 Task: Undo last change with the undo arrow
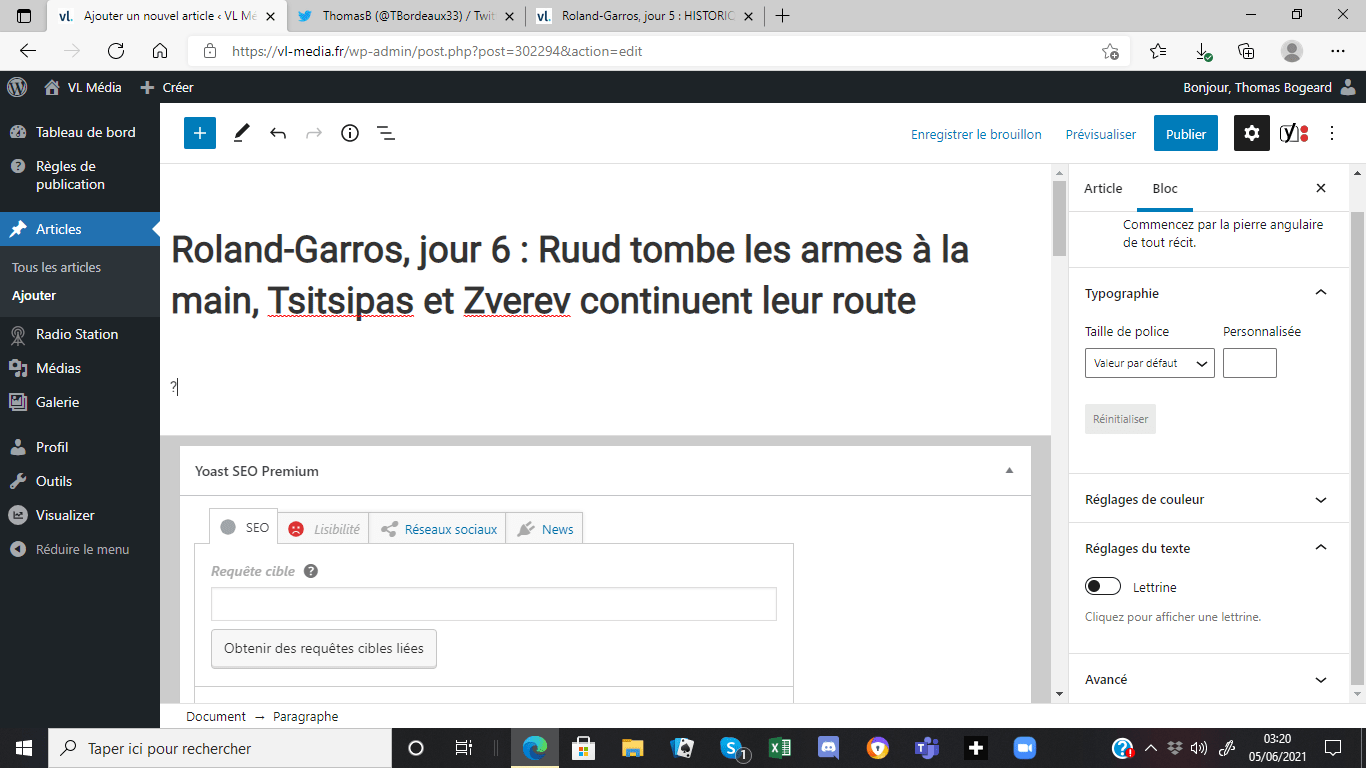(278, 133)
